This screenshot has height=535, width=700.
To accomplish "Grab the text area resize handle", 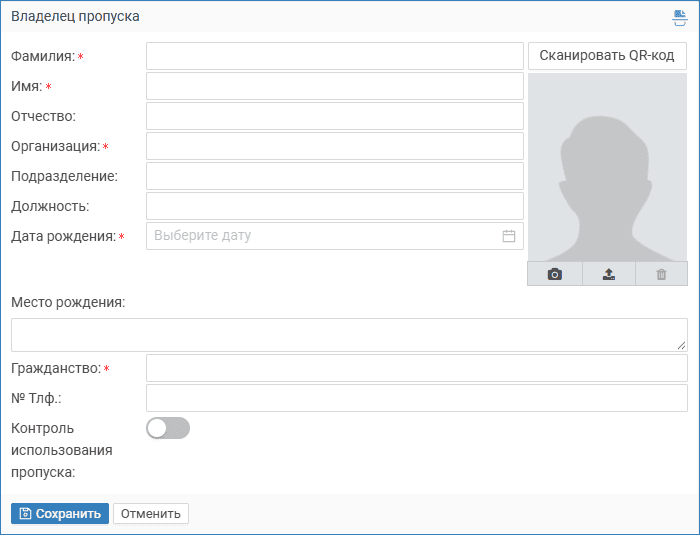I will pos(681,345).
